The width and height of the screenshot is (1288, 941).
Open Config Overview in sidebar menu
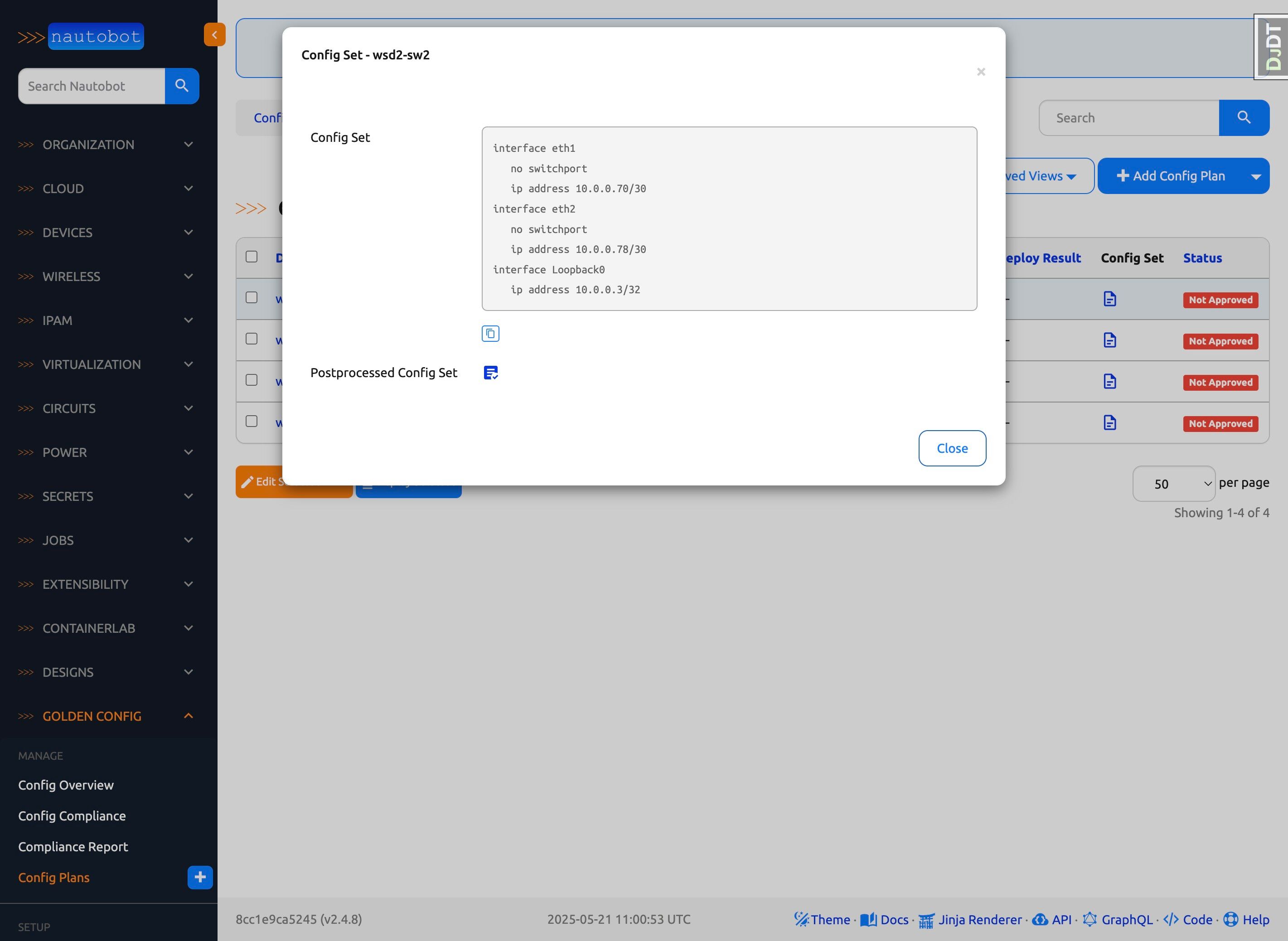(x=66, y=785)
